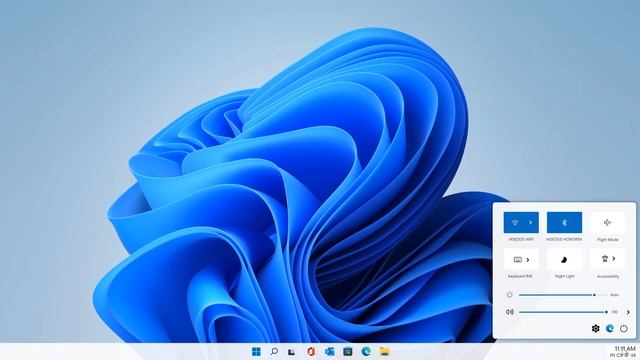Toggle the Bluetooth quick setting tile
This screenshot has width=640, height=360.
tap(564, 222)
